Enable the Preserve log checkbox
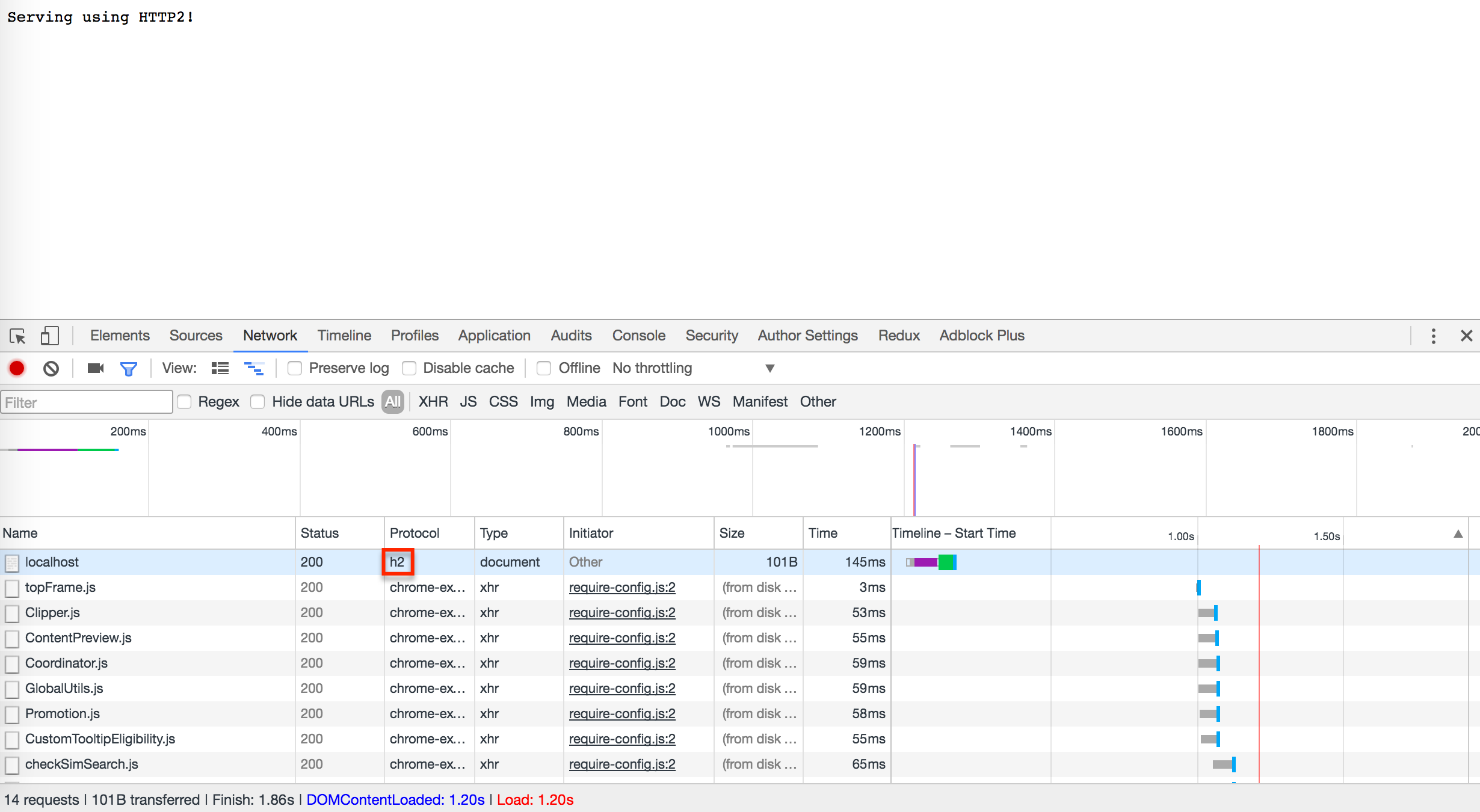 295,368
